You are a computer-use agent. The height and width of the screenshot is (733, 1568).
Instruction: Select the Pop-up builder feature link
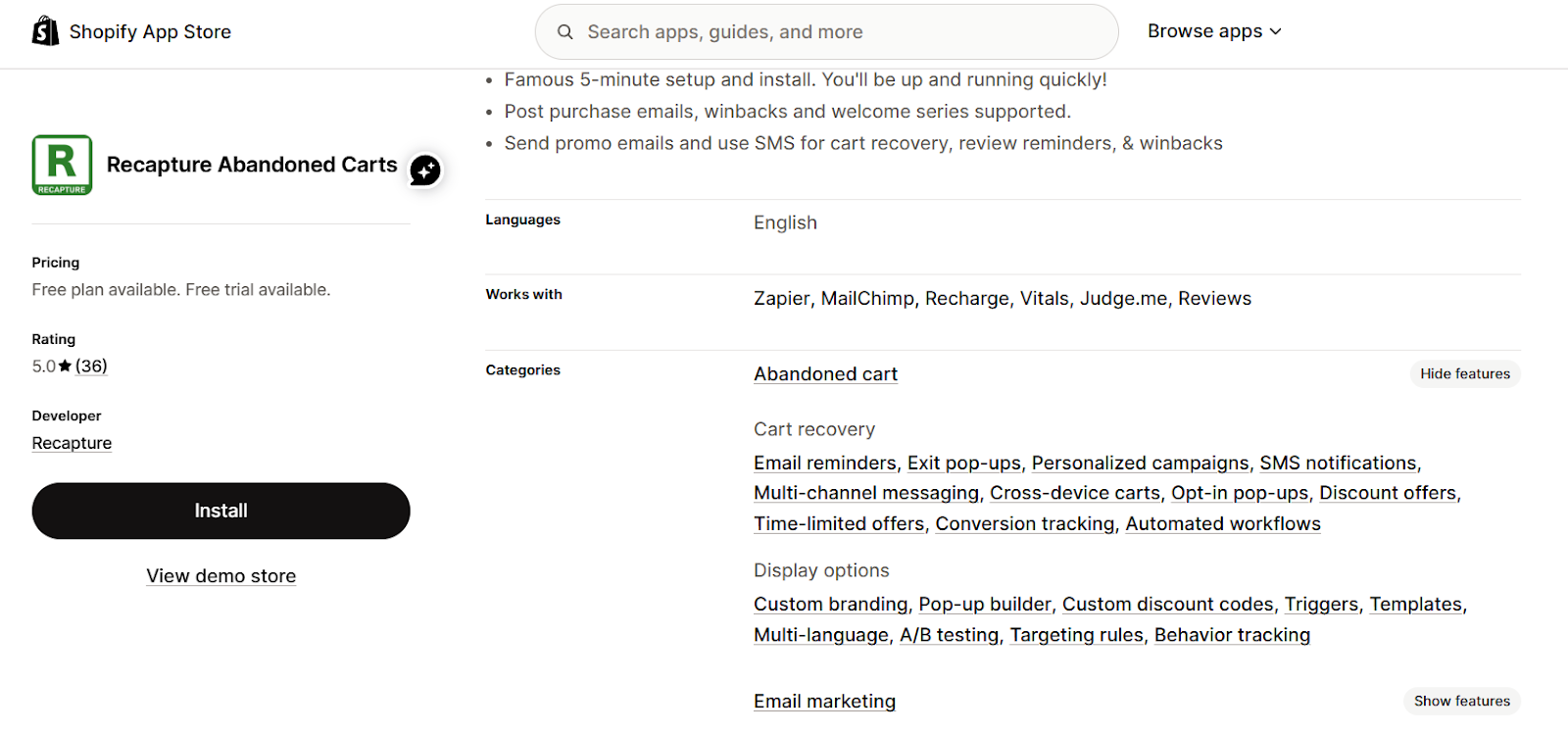tap(985, 605)
